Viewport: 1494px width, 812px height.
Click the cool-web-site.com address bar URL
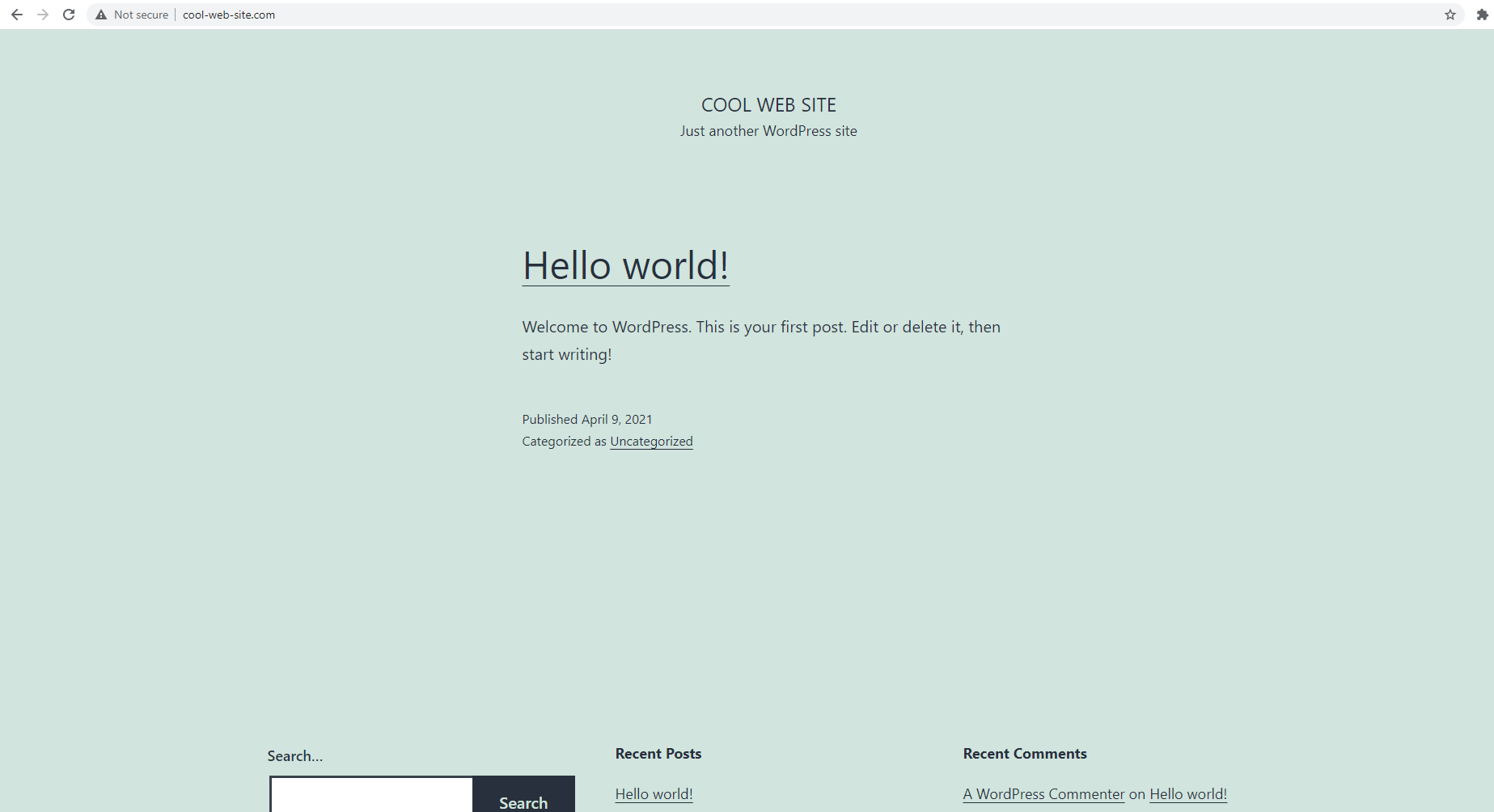229,15
